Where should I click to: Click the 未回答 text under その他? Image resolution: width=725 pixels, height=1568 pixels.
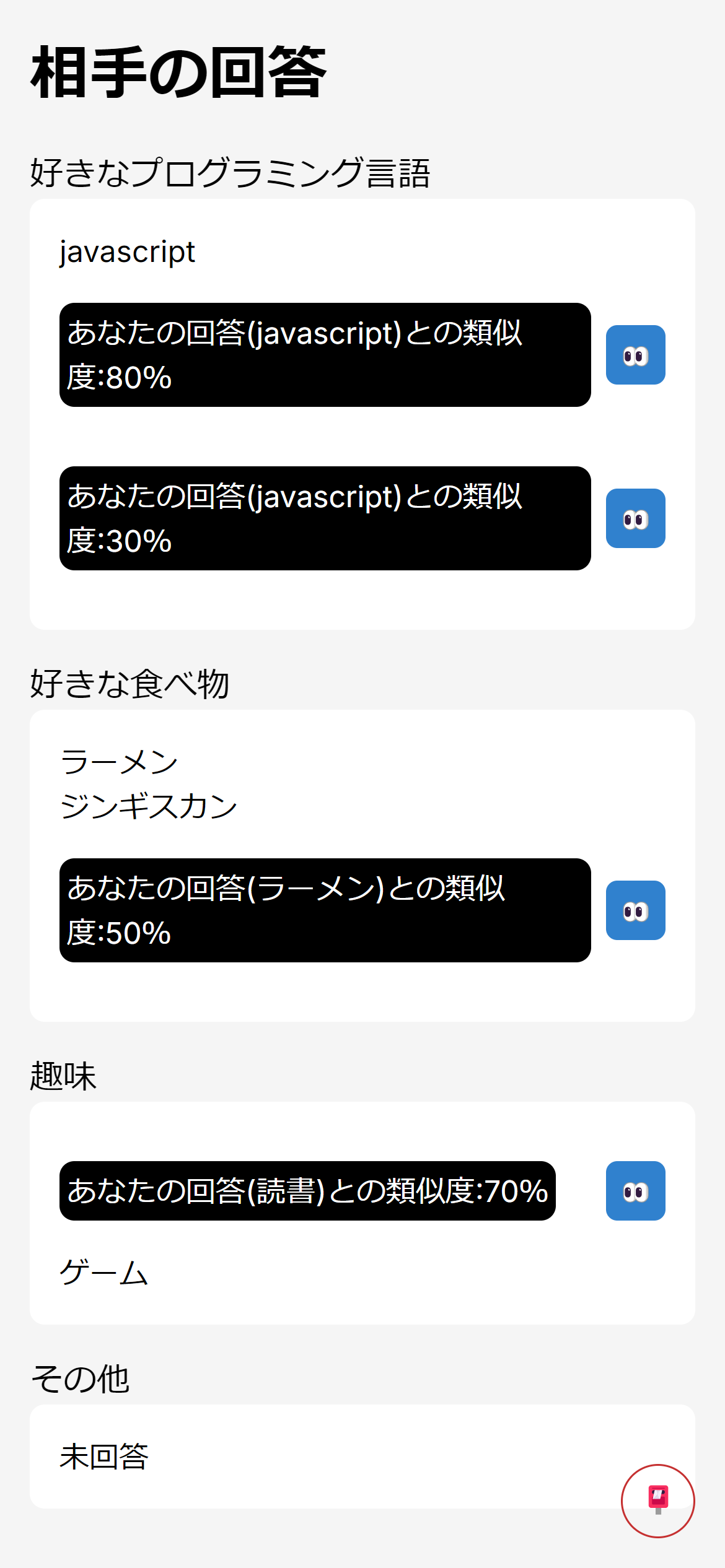(x=104, y=1457)
